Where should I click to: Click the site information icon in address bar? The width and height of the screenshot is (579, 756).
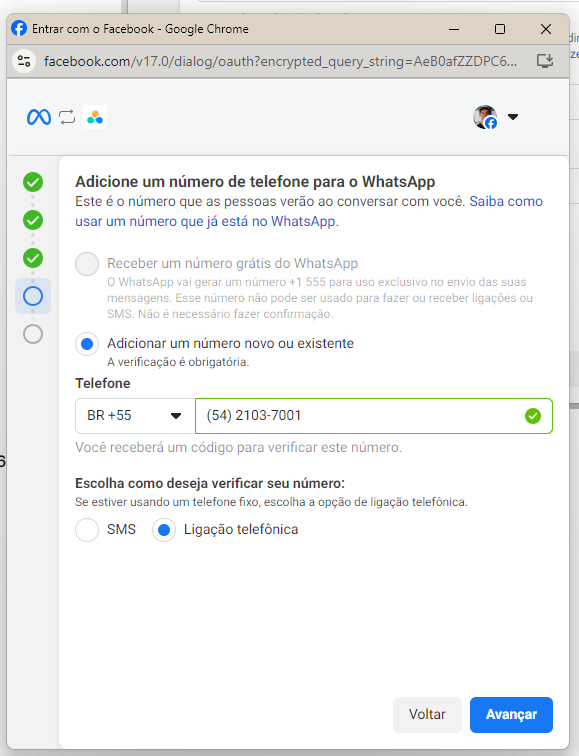click(x=24, y=61)
